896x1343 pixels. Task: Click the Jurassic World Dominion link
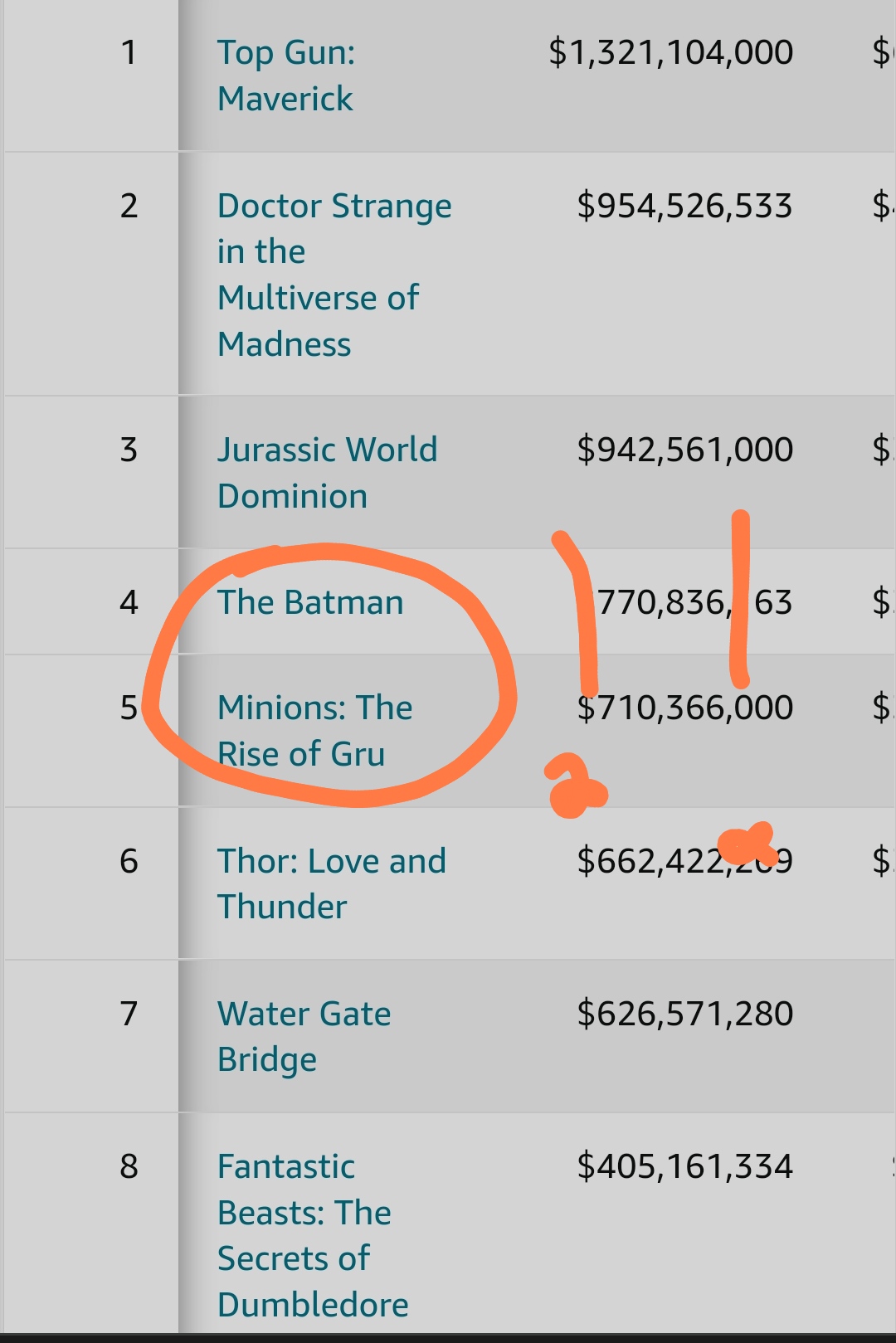327,473
